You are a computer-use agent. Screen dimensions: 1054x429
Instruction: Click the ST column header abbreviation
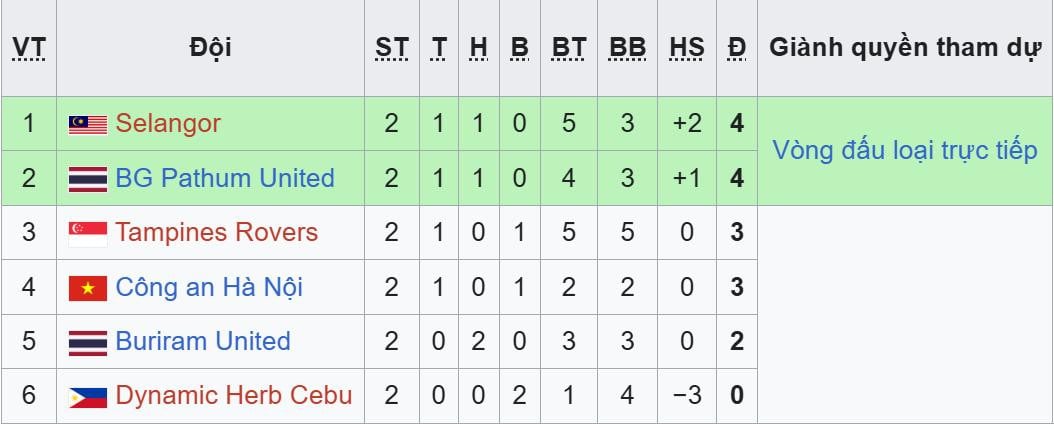(x=392, y=48)
